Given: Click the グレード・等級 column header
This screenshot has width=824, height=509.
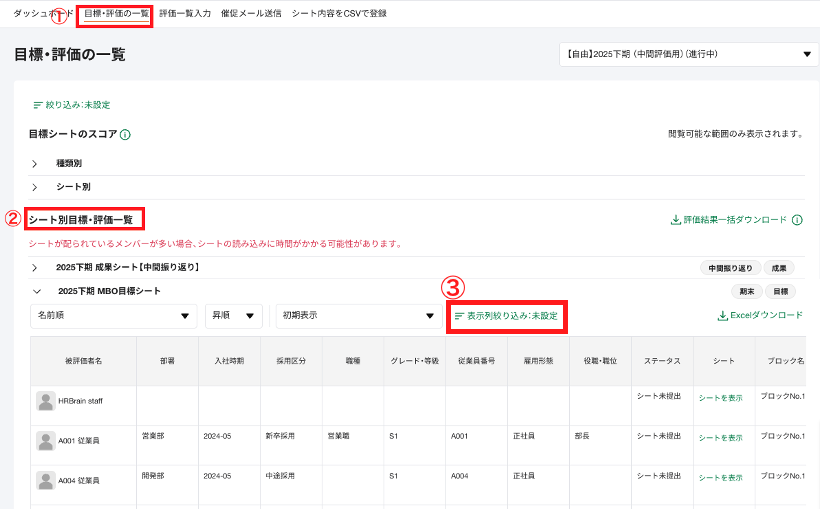Looking at the screenshot, I should click(x=415, y=361).
